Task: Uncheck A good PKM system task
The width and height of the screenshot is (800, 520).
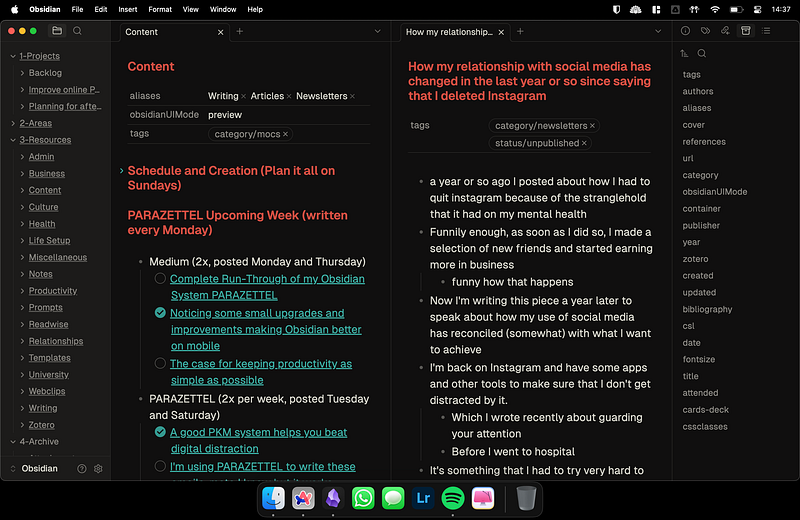Action: coord(160,432)
